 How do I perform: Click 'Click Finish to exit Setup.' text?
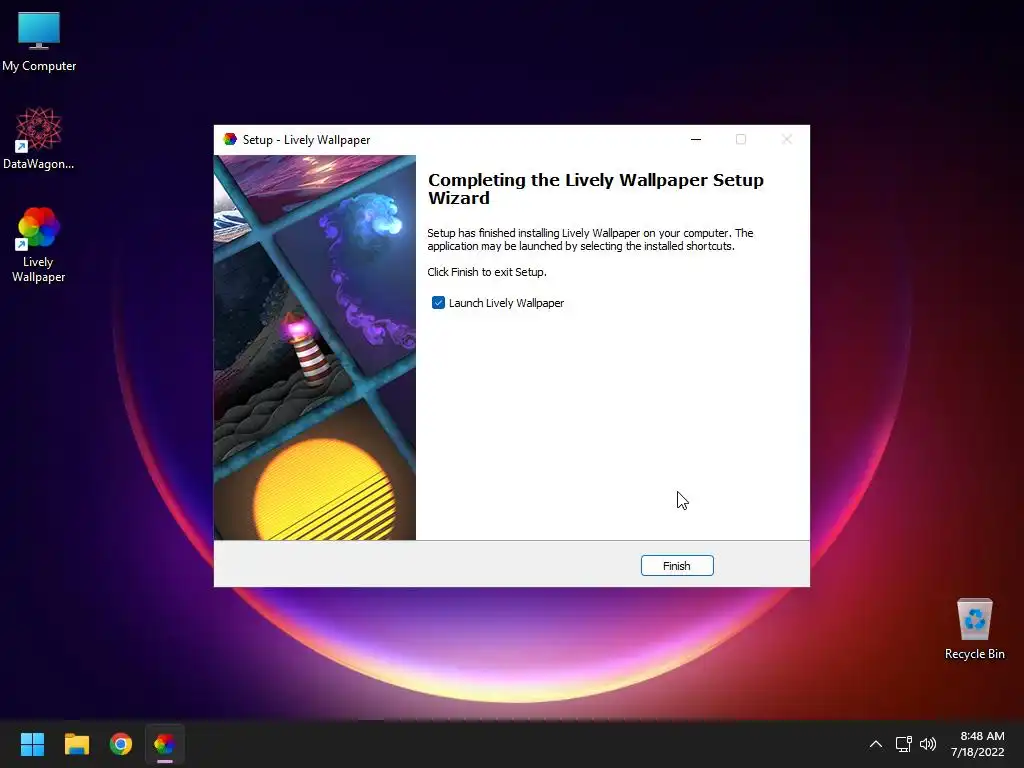tap(487, 272)
